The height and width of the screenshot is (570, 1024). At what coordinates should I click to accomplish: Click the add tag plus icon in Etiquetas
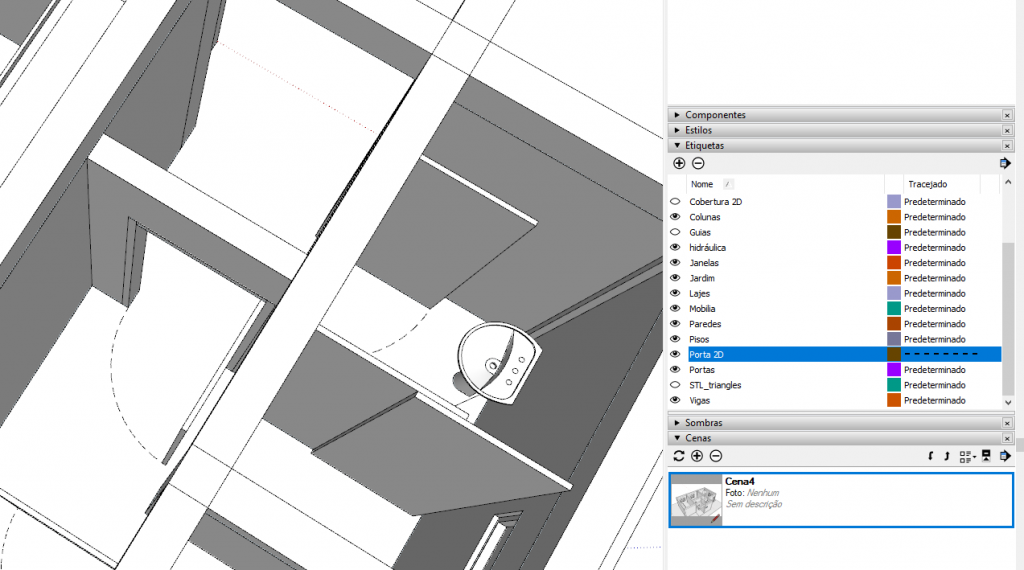point(679,163)
